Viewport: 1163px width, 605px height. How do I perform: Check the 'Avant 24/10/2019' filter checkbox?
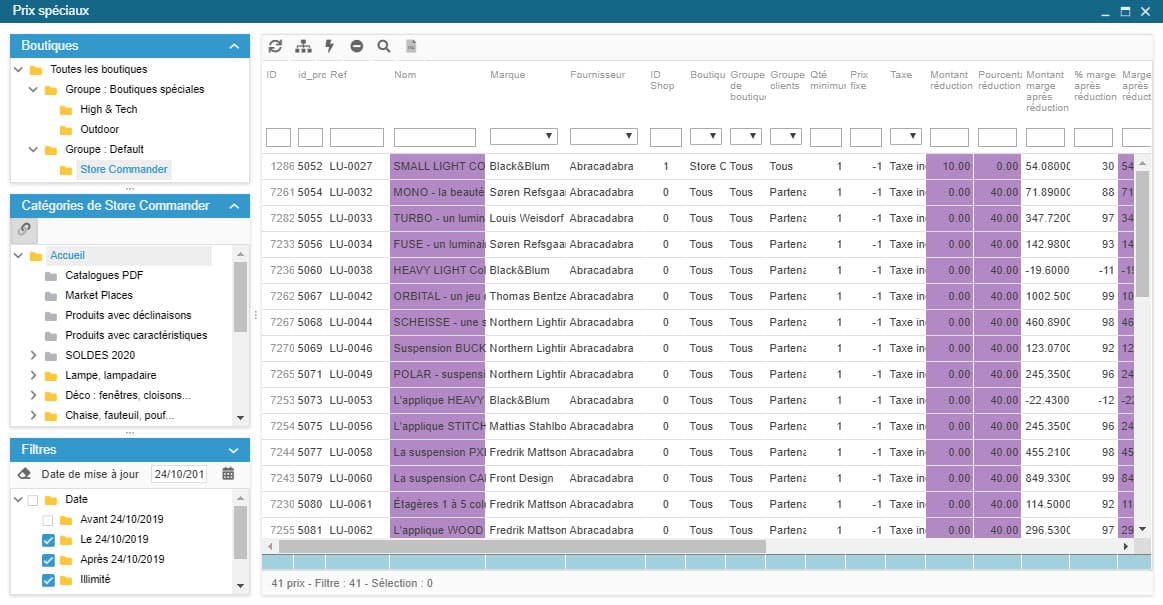tap(48, 520)
